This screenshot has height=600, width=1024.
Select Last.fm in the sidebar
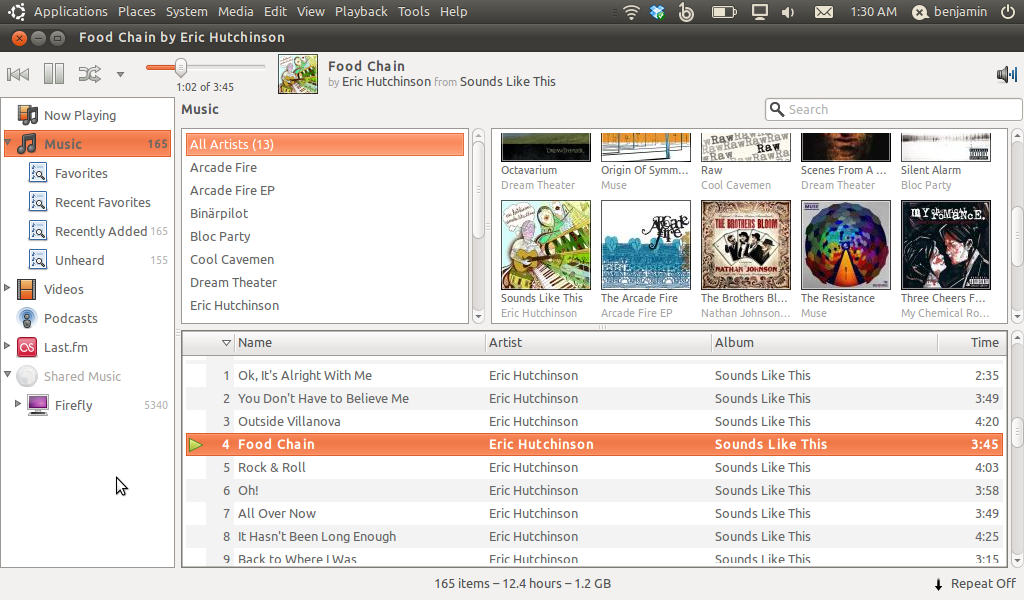[x=67, y=347]
